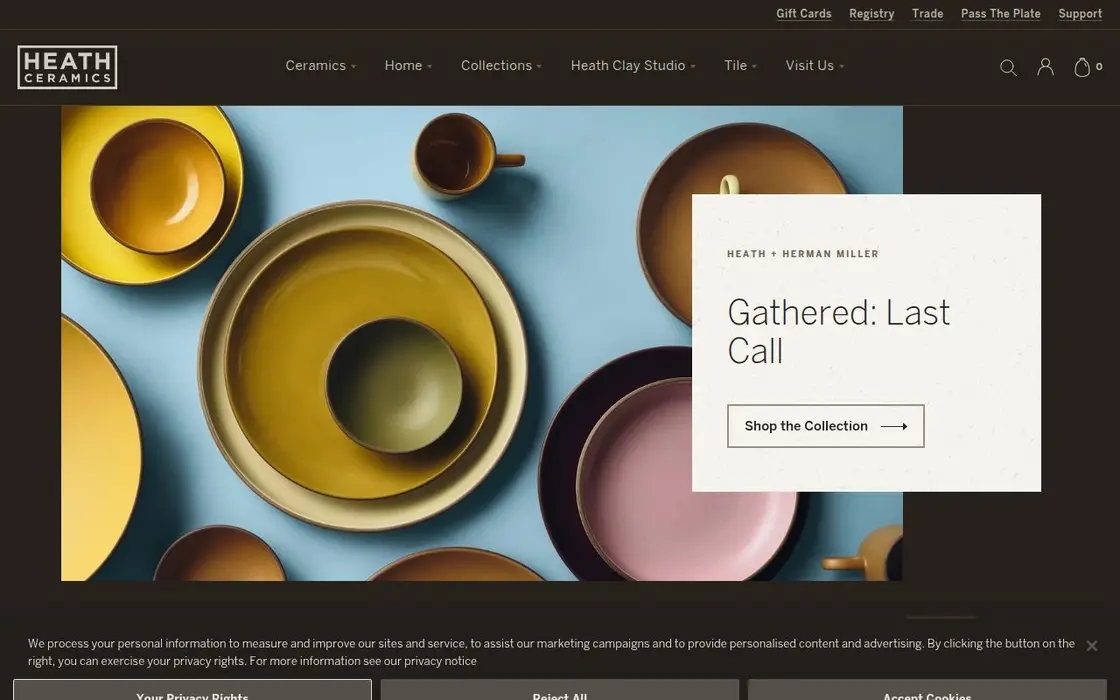Click the Reject All cookies button

tap(559, 690)
